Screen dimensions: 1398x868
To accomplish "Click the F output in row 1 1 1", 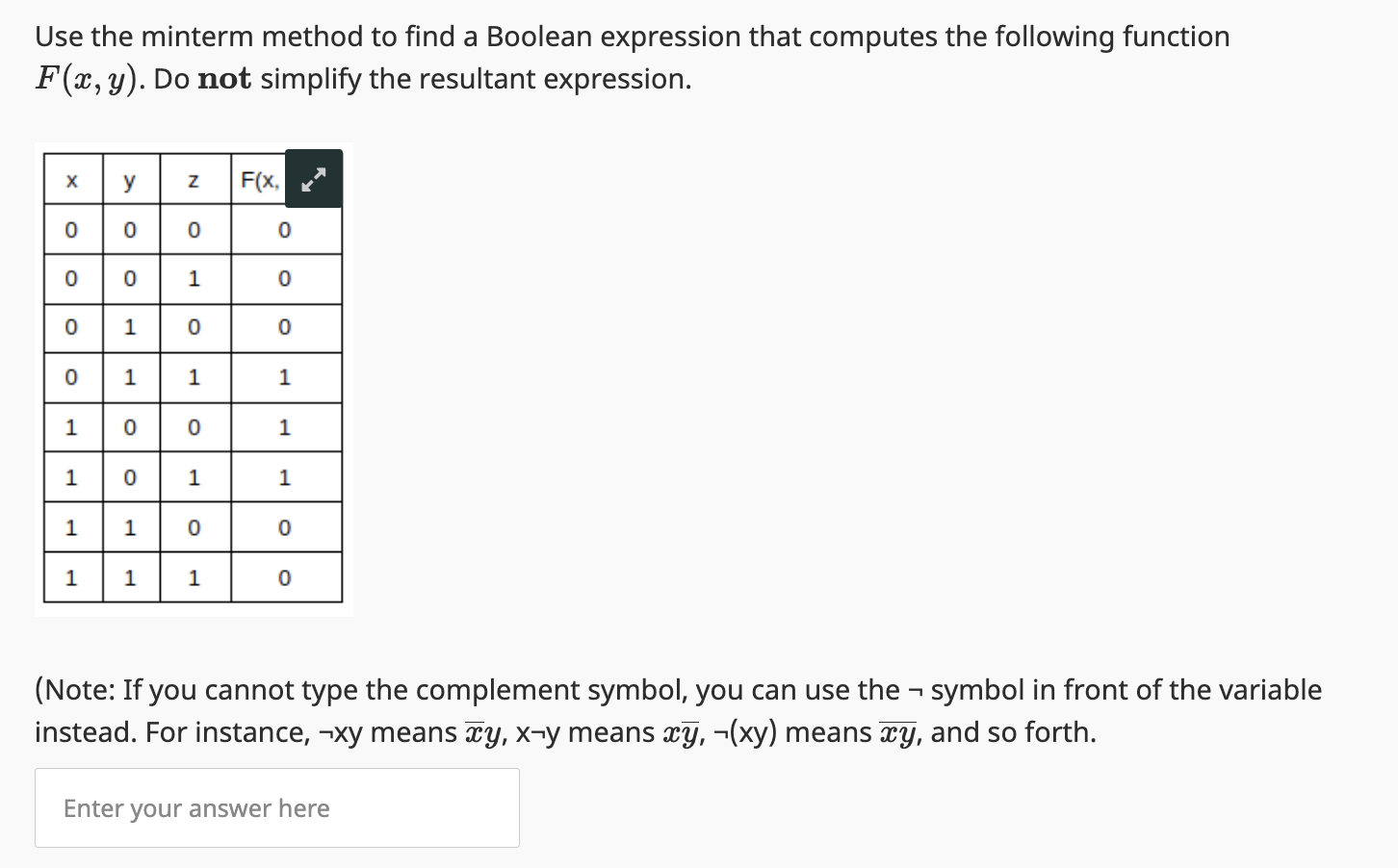I will (x=286, y=577).
